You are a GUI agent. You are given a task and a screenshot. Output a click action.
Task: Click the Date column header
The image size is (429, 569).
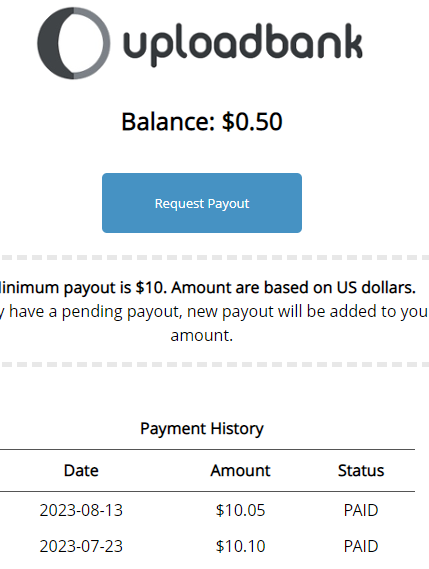[x=81, y=470]
